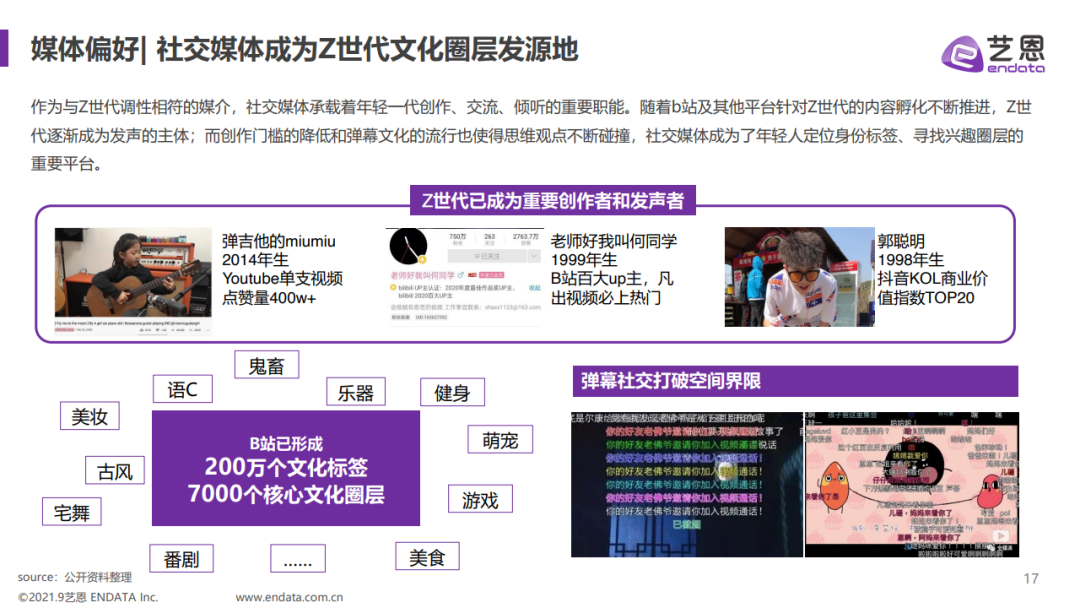The image size is (1080, 608).
Task: Click the 7000个核心文化圈层 text line
Action: click(286, 494)
